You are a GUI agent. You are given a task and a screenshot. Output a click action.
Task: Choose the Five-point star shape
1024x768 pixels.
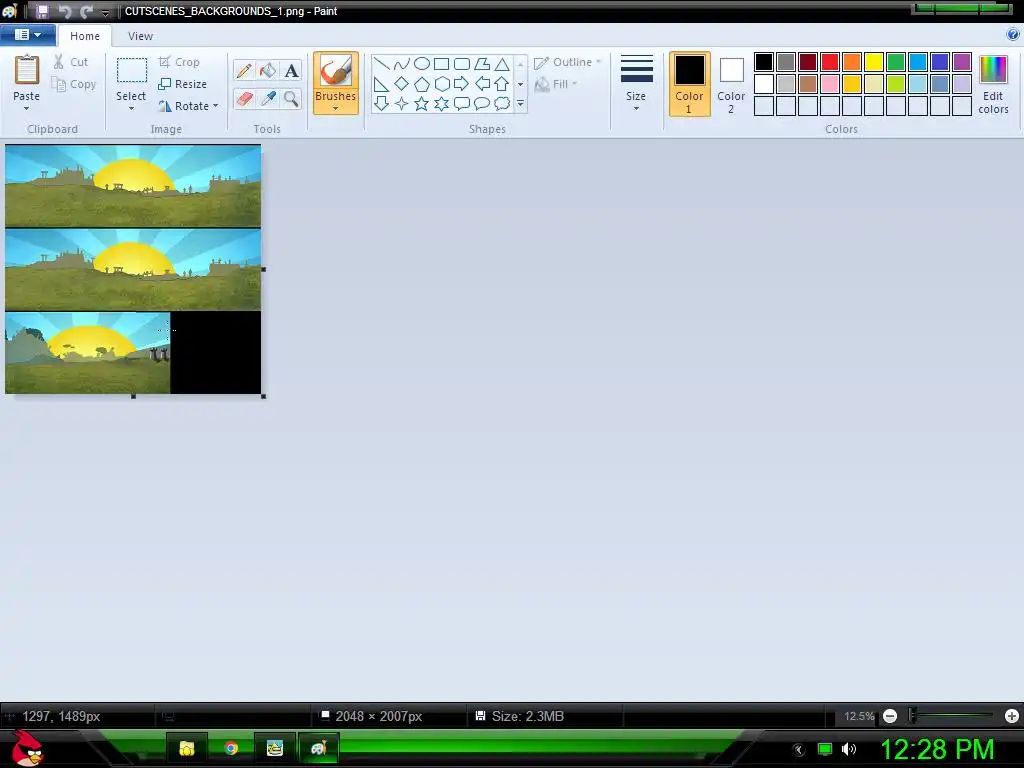(x=422, y=103)
